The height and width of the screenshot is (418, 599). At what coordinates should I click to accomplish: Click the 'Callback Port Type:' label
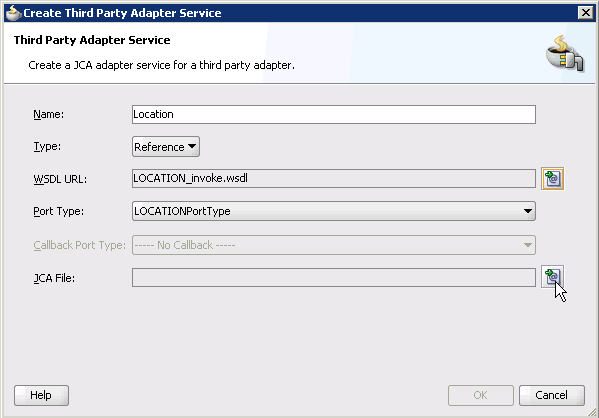pyautogui.click(x=79, y=245)
